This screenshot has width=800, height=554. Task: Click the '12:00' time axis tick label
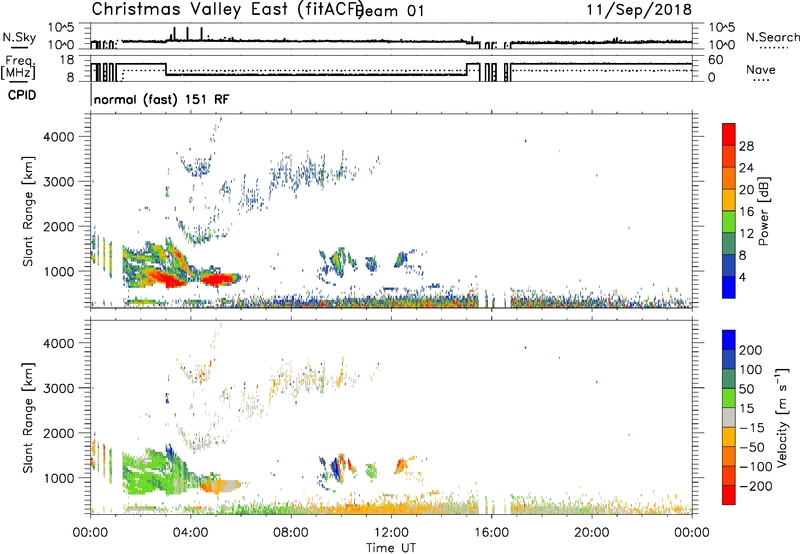pos(391,533)
